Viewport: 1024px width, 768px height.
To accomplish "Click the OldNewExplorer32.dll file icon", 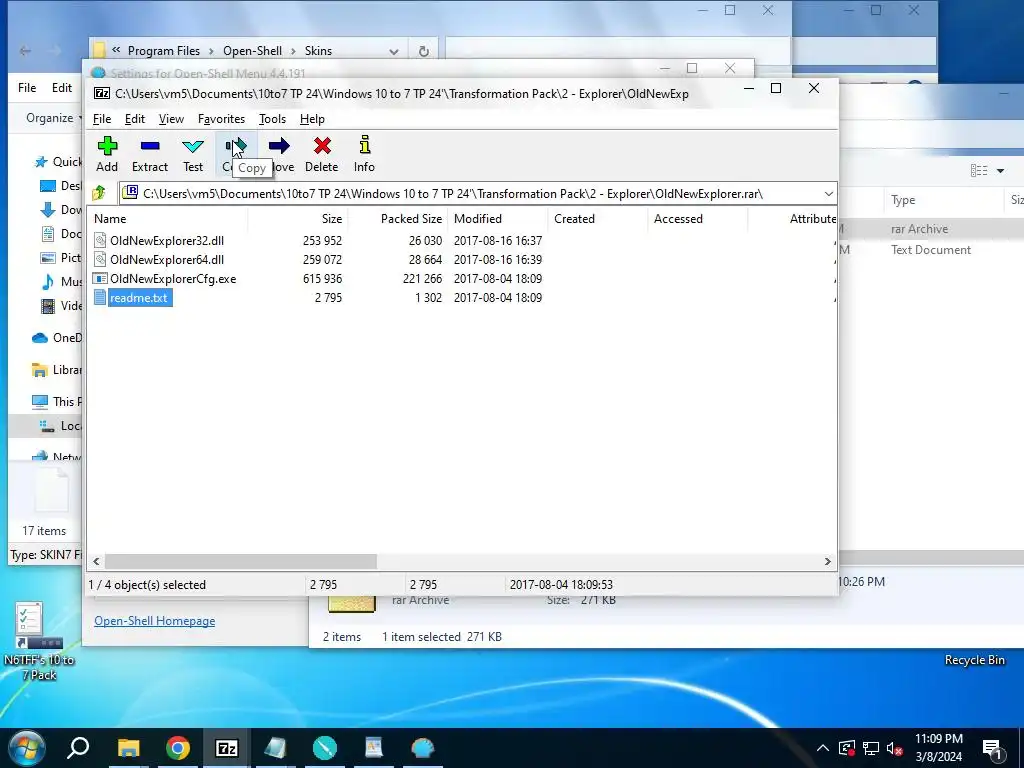I will (x=100, y=240).
